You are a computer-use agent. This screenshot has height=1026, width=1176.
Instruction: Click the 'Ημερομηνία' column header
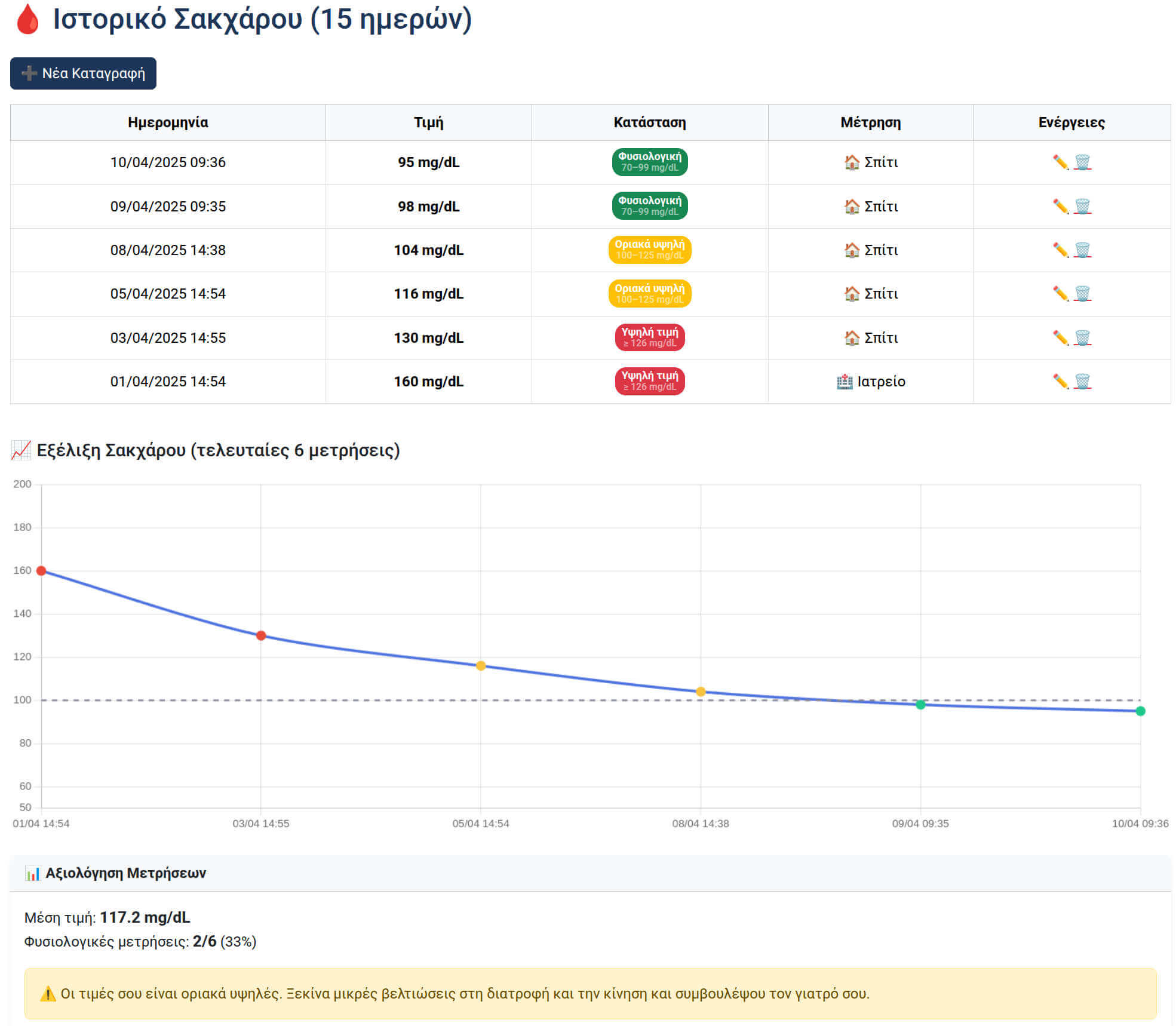168,122
